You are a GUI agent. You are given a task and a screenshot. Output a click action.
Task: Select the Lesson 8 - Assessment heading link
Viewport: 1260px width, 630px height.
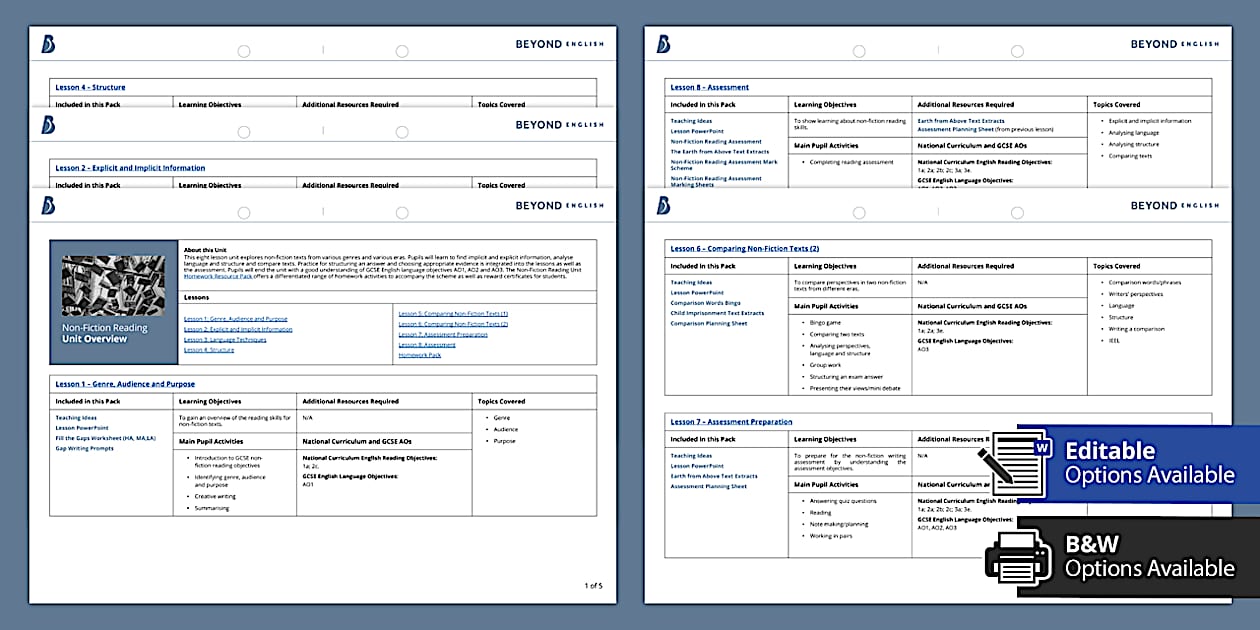click(709, 87)
